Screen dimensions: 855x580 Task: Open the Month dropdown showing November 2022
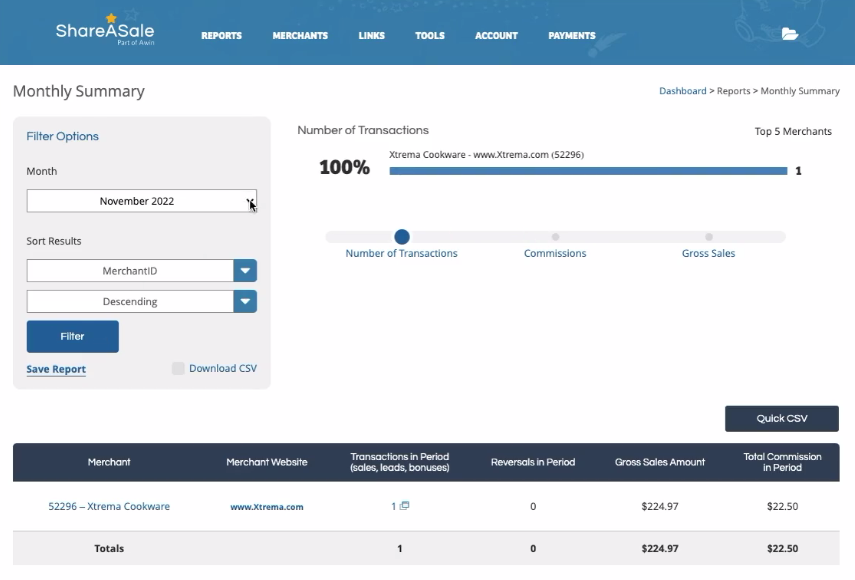click(142, 201)
